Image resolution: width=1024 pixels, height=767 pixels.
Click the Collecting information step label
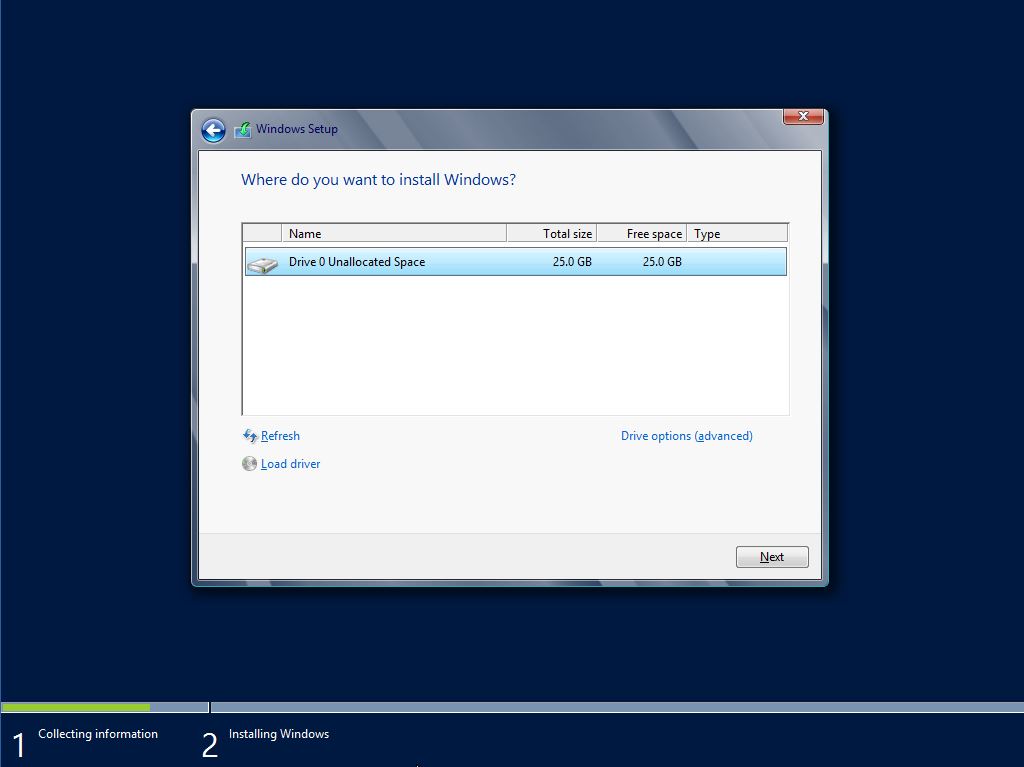tap(98, 734)
